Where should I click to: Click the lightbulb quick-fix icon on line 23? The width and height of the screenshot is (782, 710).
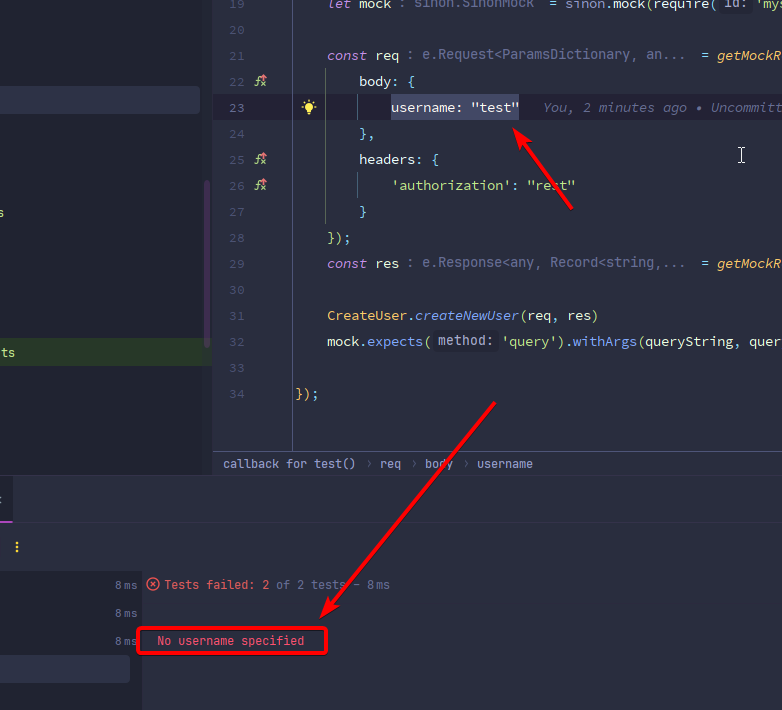click(x=309, y=108)
